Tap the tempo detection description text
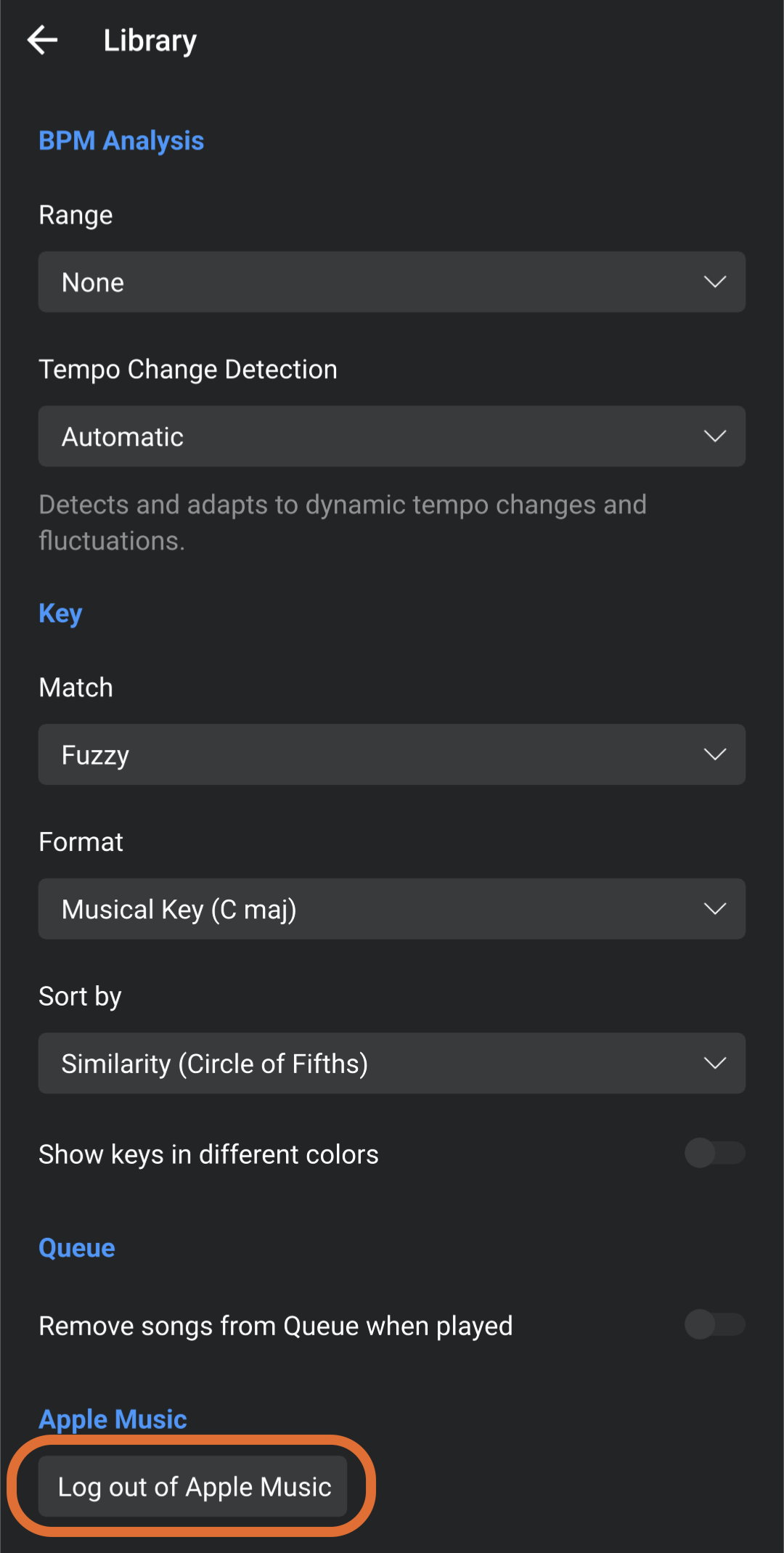 342,522
